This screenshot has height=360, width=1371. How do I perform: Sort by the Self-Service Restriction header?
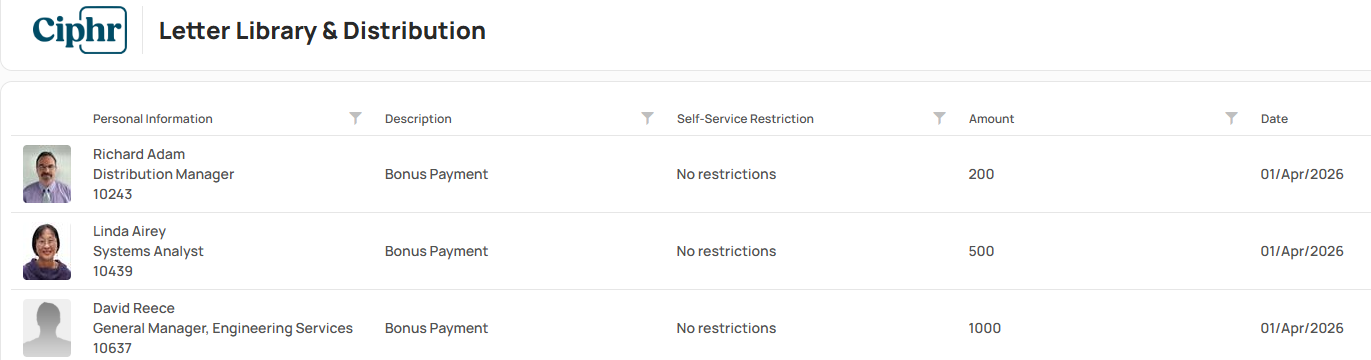[x=745, y=118]
